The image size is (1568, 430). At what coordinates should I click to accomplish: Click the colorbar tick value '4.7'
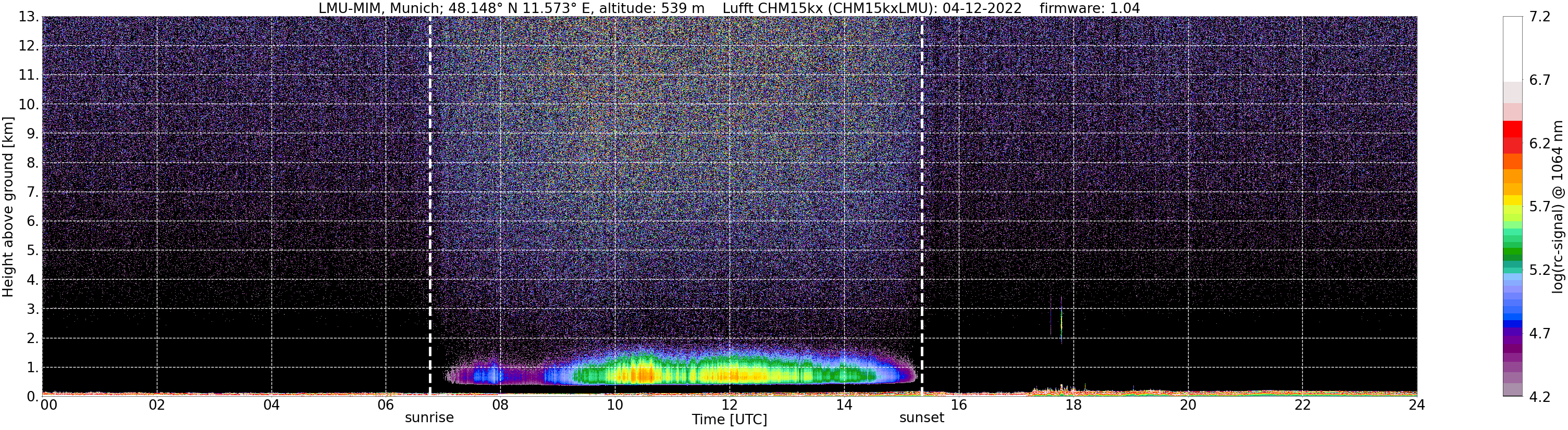[x=1540, y=333]
